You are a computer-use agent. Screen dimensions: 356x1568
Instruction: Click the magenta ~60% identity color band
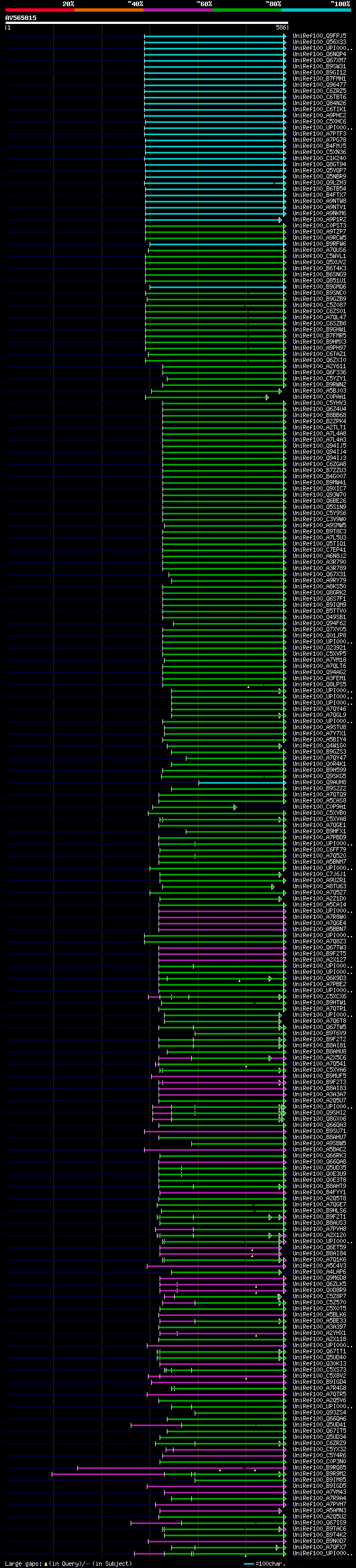(179, 10)
